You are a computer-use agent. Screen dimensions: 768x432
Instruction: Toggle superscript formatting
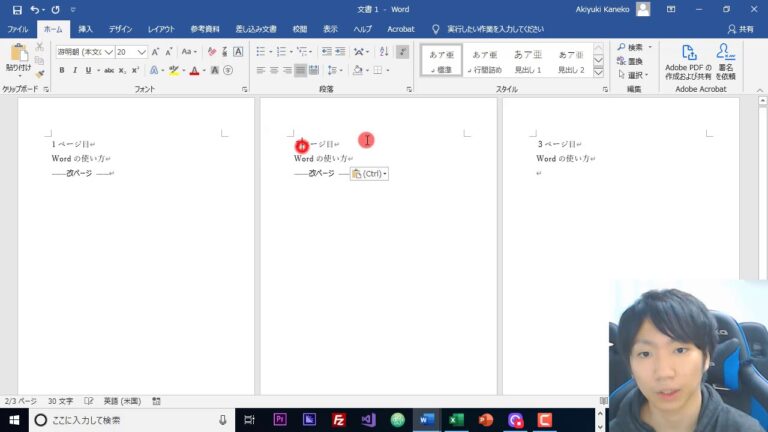[135, 71]
